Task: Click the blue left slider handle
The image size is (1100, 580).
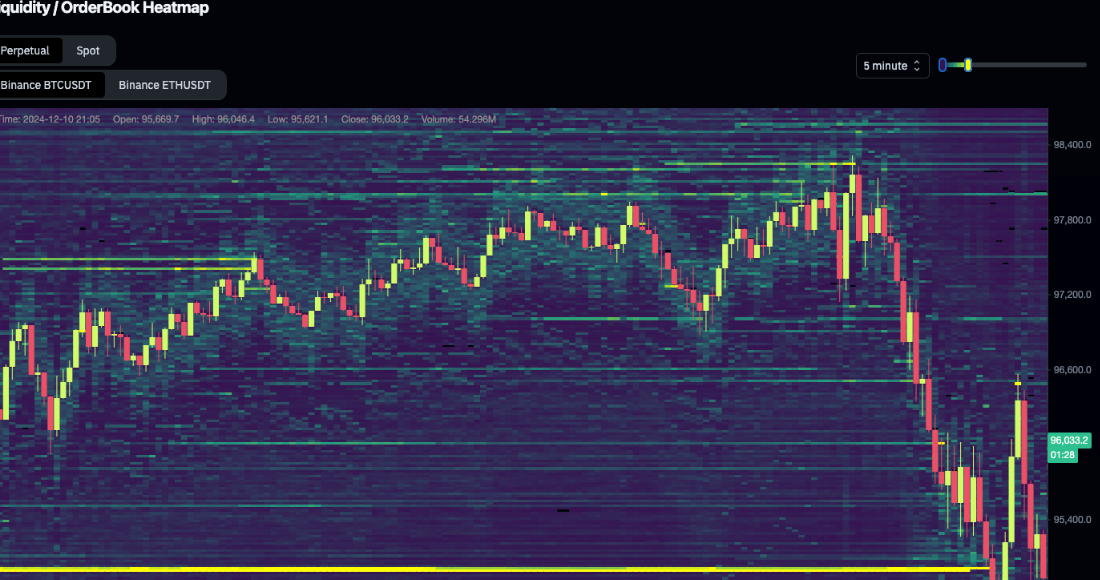Action: pos(942,65)
